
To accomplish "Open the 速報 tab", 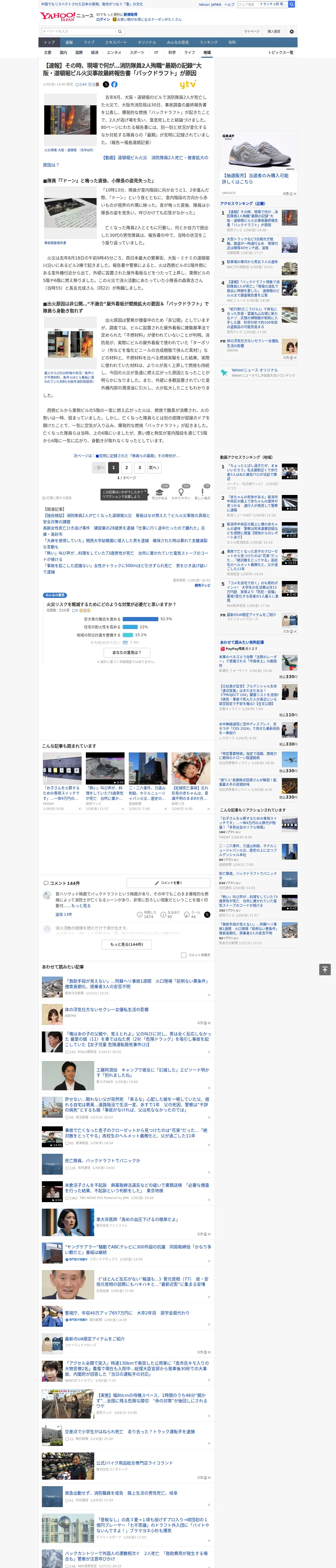I will [69, 42].
